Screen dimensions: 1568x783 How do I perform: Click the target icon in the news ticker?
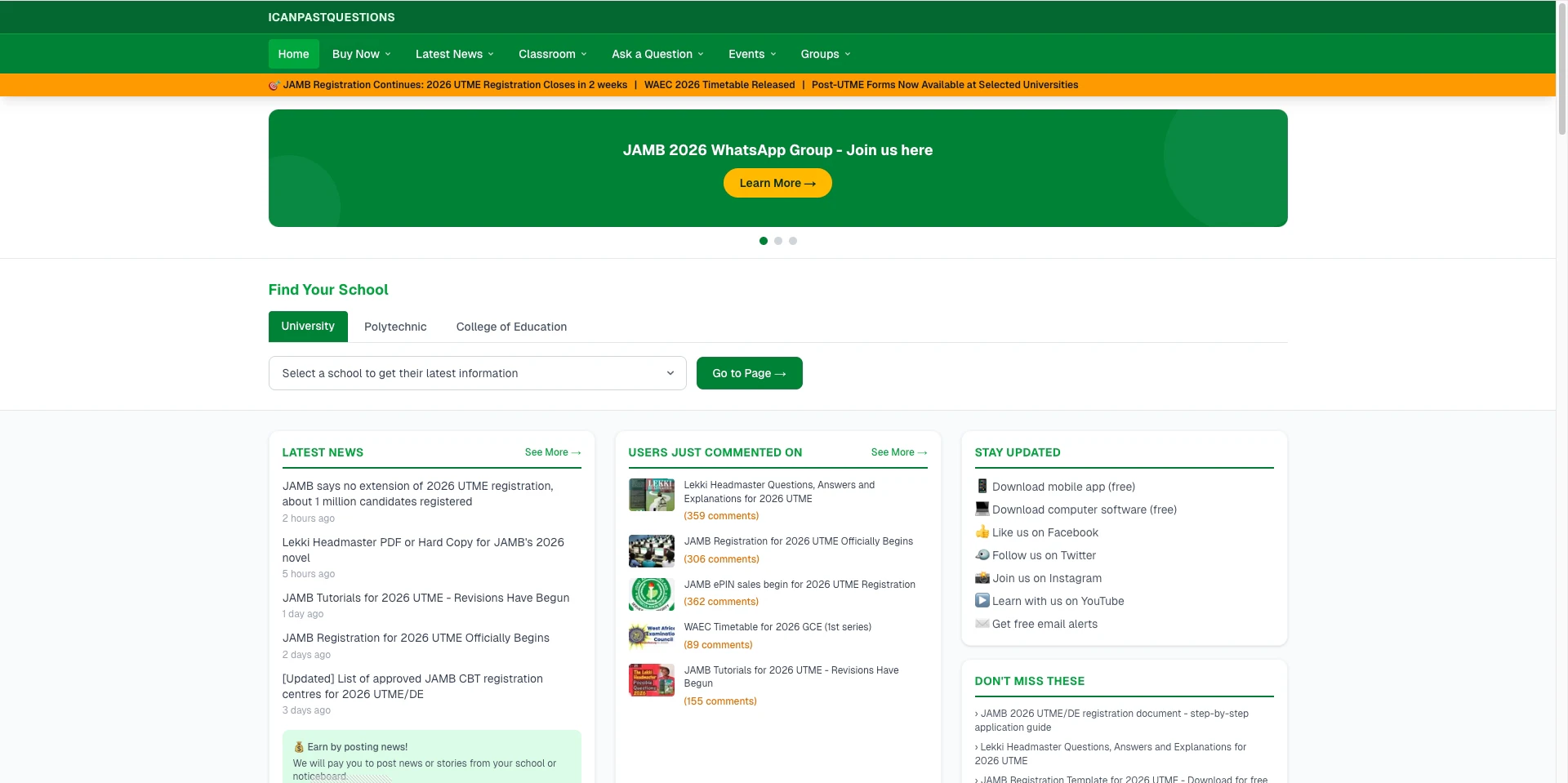(274, 85)
